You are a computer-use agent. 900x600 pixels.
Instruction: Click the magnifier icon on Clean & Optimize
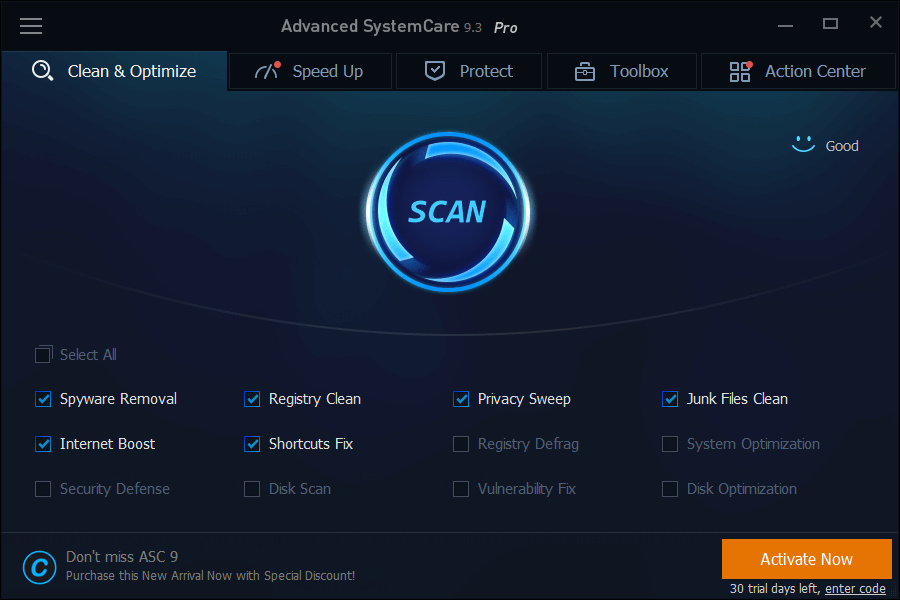coord(42,71)
